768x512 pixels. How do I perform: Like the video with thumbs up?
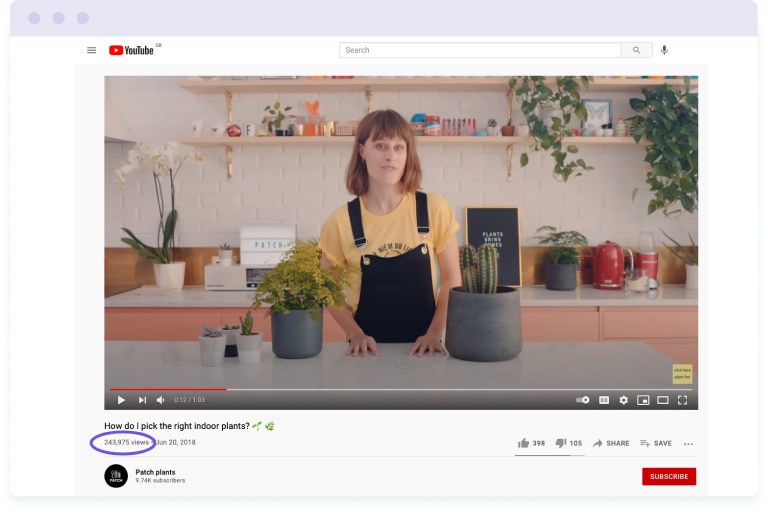click(x=531, y=443)
